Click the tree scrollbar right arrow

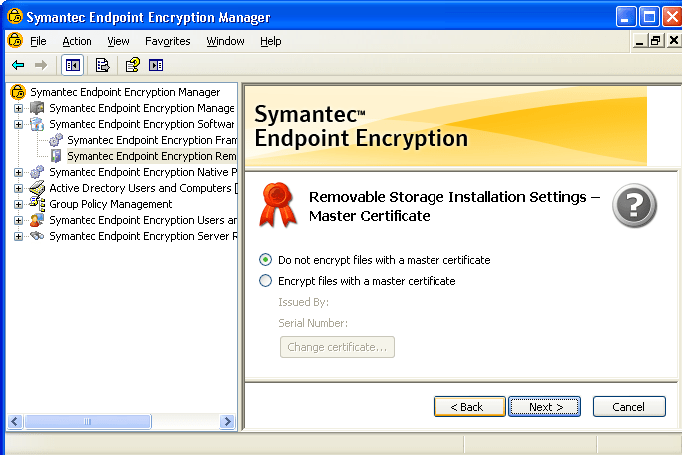coord(227,422)
